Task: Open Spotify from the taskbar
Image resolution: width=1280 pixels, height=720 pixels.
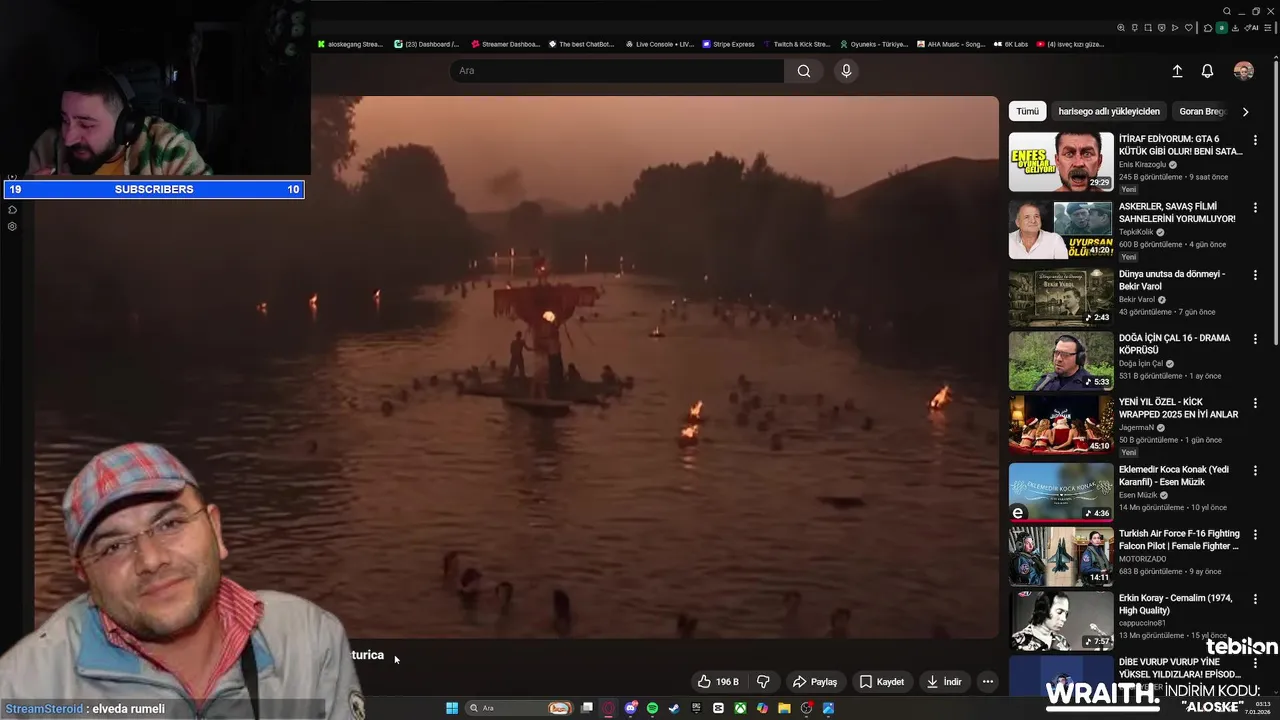Action: (x=653, y=708)
